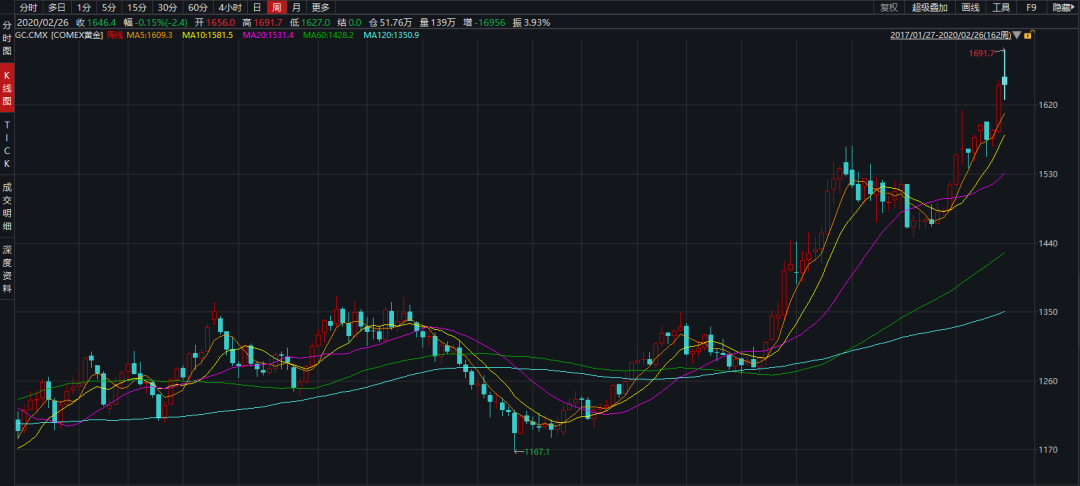Open the 超级叠加 overlay feature

point(930,8)
